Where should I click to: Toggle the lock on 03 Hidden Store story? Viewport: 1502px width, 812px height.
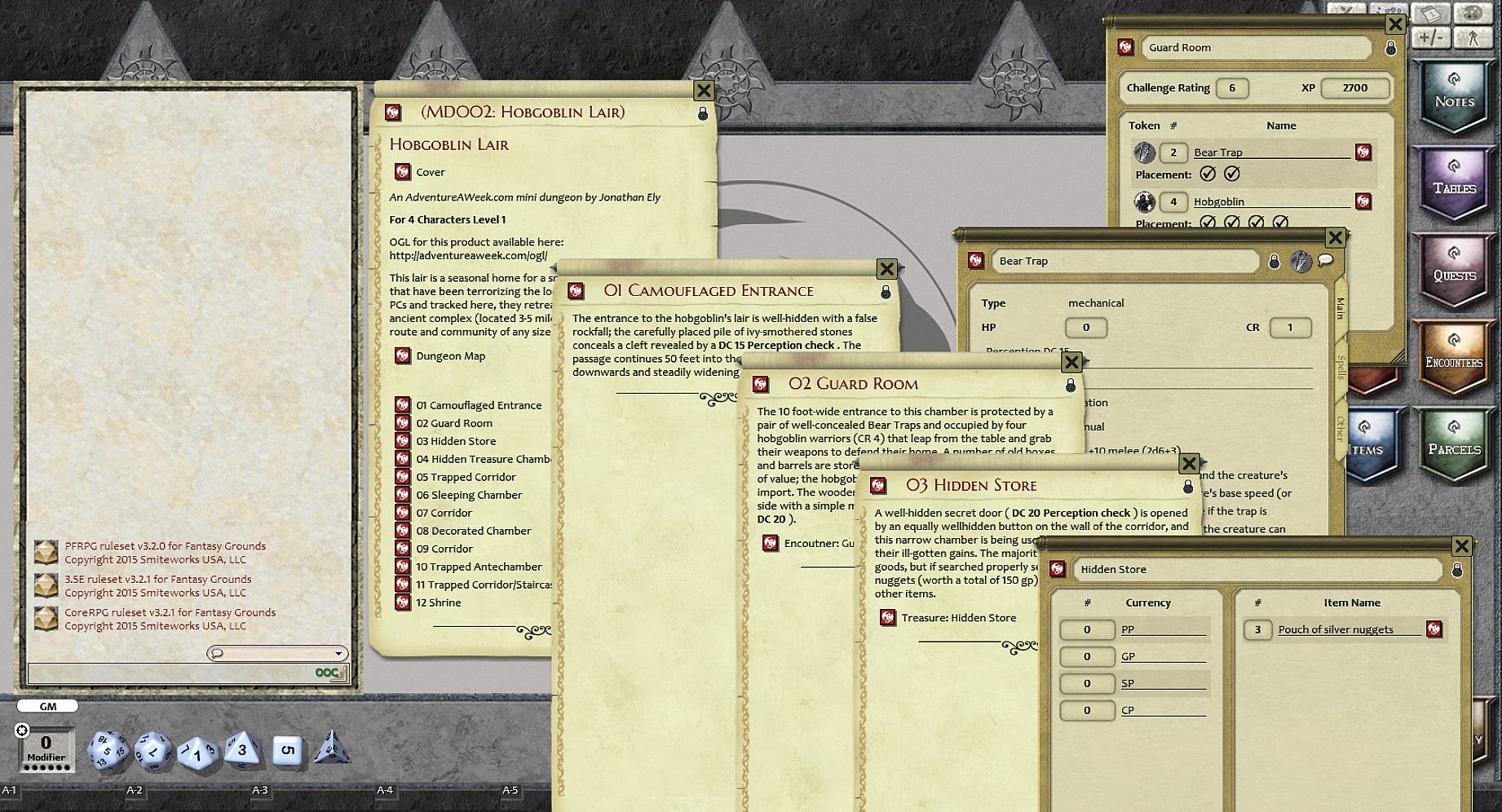point(1188,486)
